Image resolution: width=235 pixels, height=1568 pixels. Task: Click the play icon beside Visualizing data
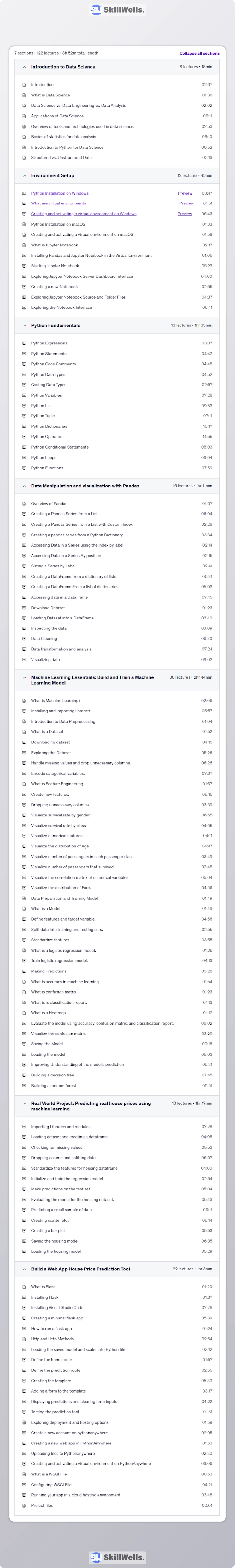pos(24,660)
